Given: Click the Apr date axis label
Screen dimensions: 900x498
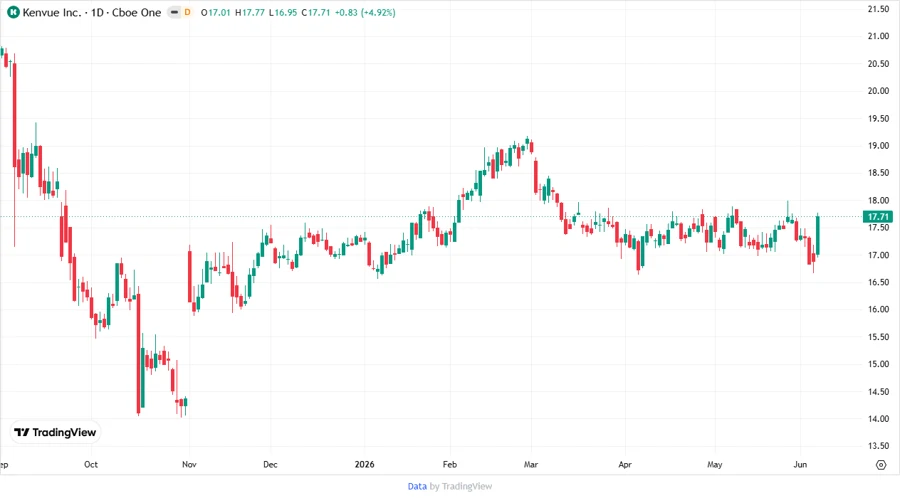Looking at the screenshot, I should click(625, 464).
